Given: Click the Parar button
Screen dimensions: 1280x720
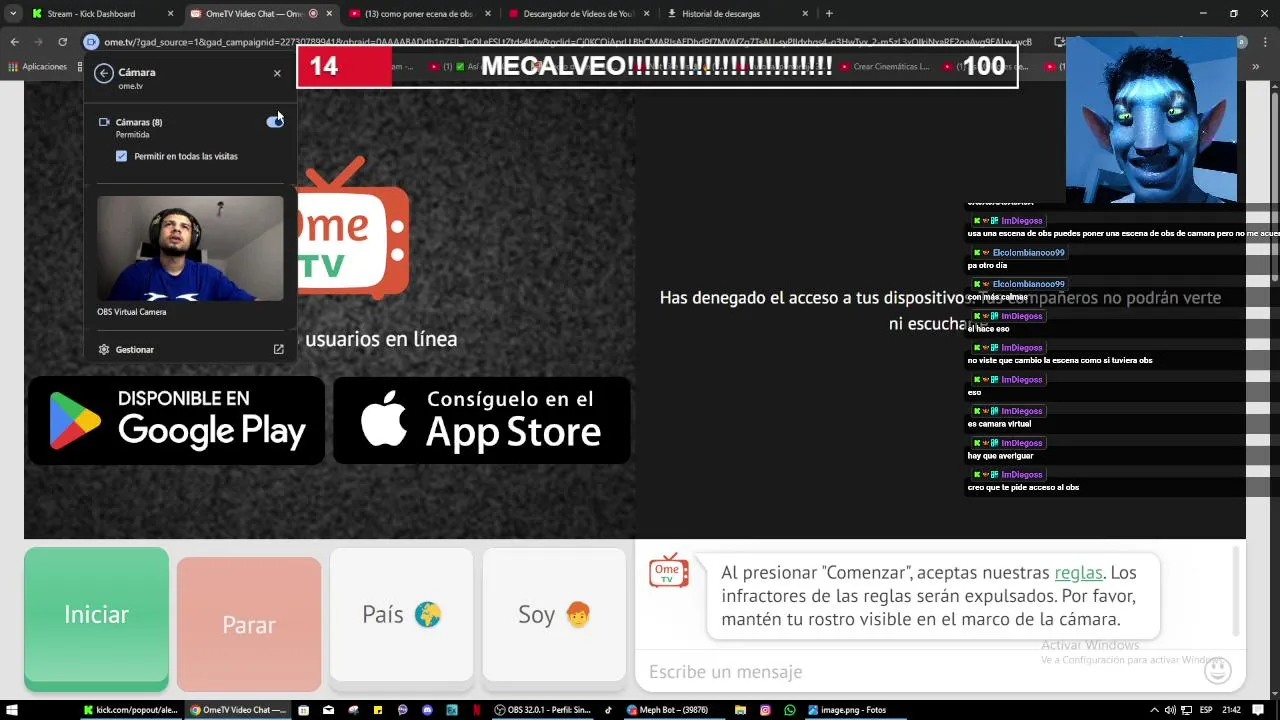Looking at the screenshot, I should pyautogui.click(x=249, y=624).
